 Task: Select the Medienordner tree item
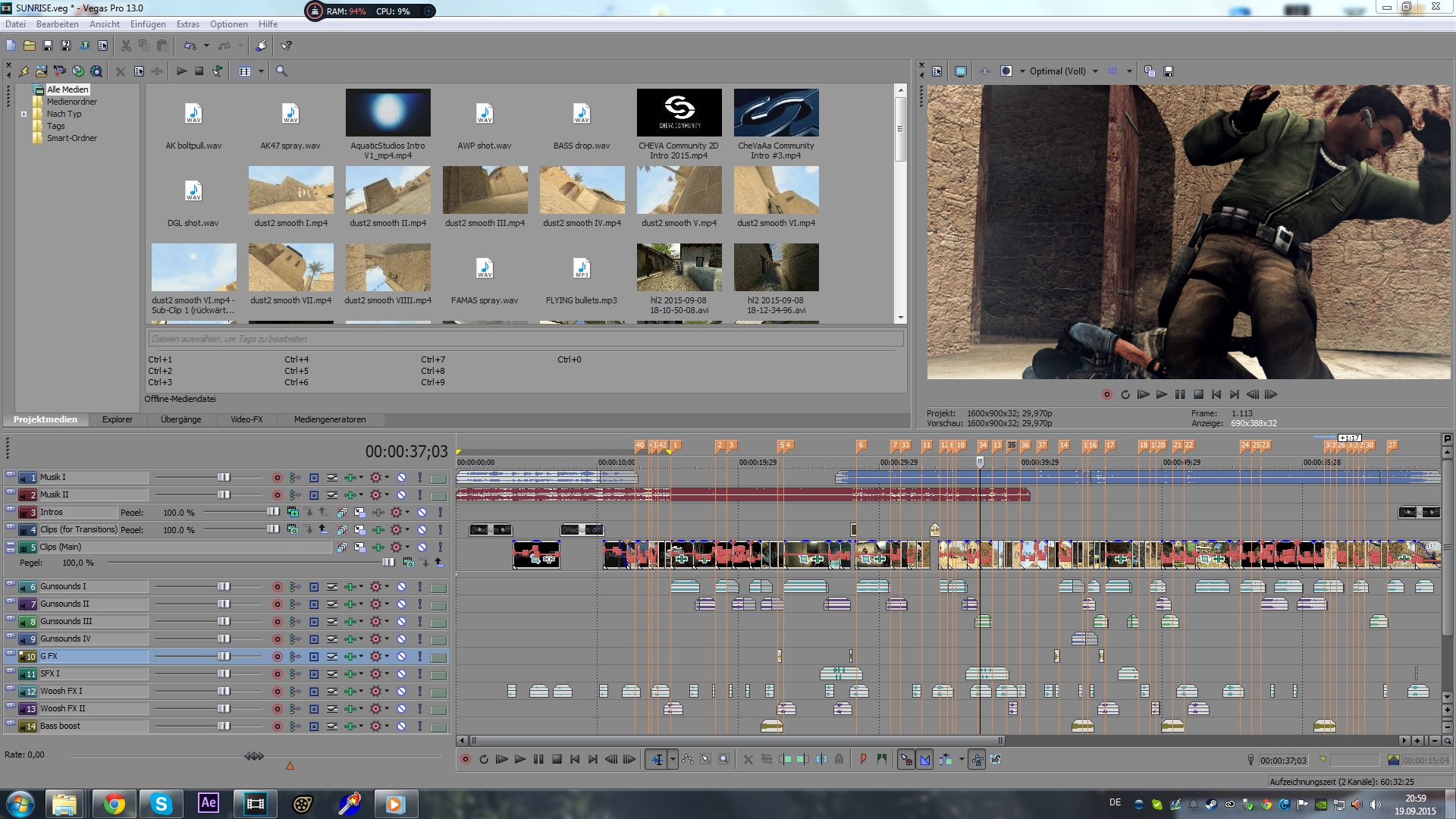point(71,102)
